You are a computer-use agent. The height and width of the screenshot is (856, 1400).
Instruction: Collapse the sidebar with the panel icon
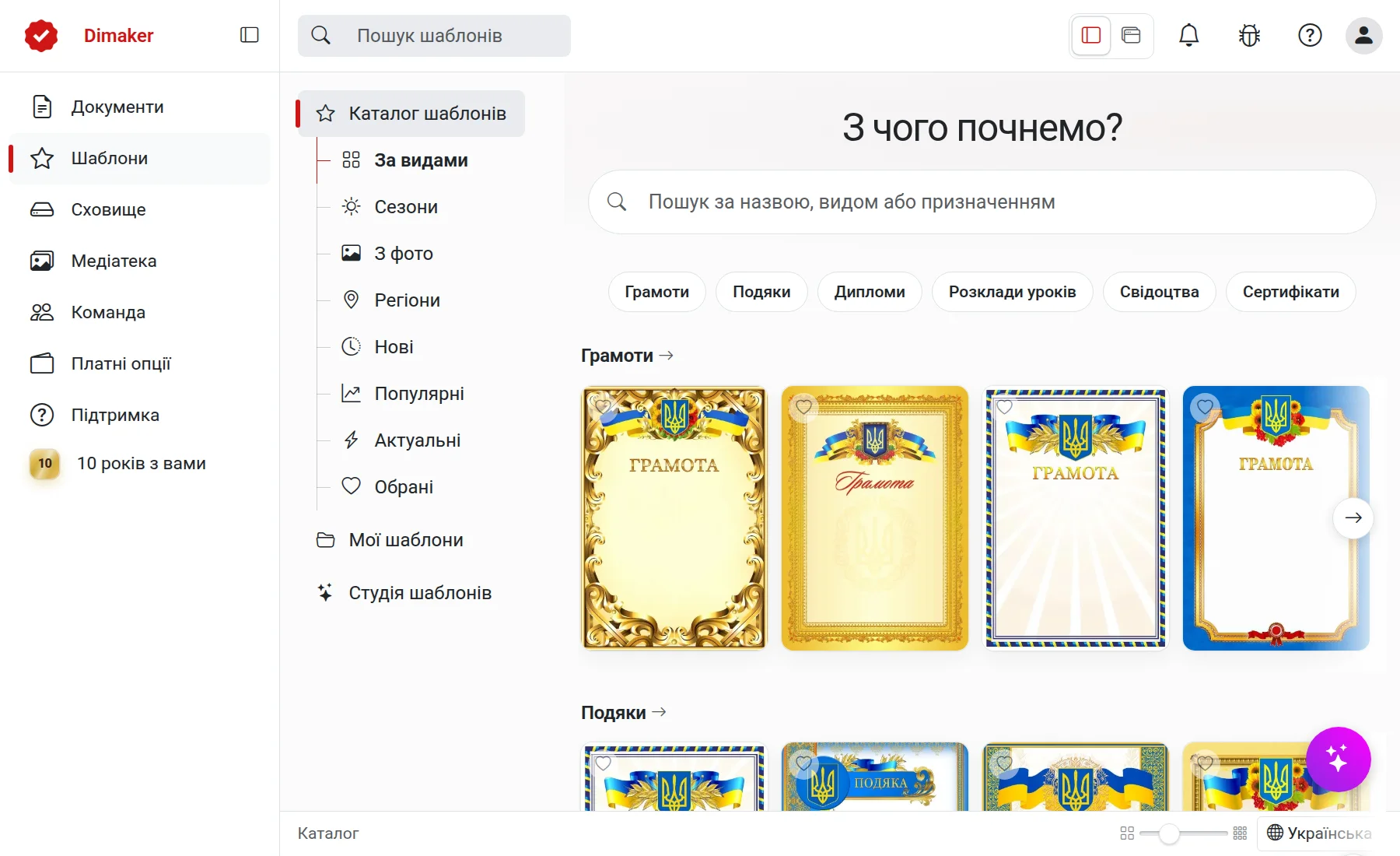coord(249,35)
